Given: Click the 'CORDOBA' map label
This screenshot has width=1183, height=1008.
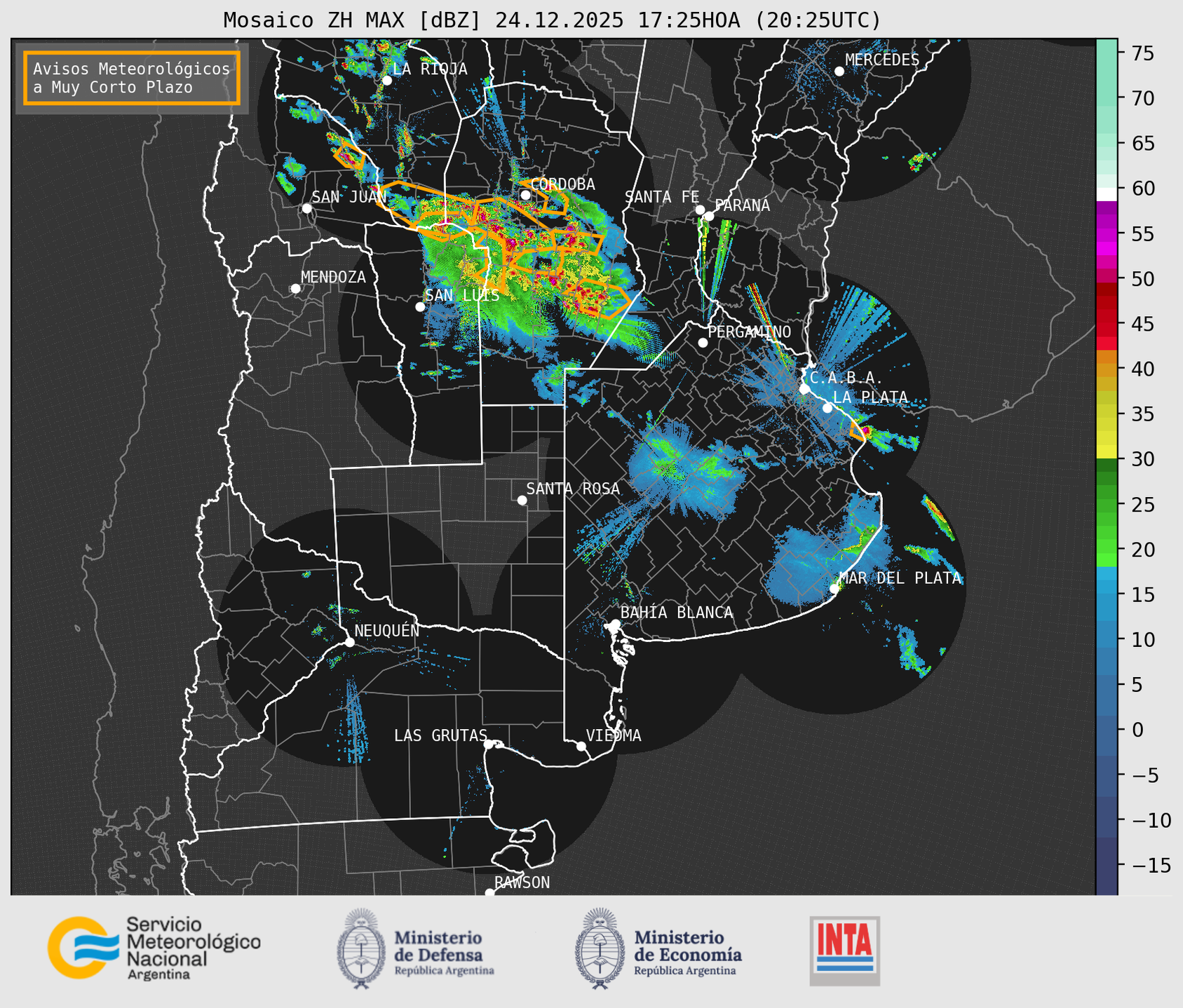Looking at the screenshot, I should (563, 184).
